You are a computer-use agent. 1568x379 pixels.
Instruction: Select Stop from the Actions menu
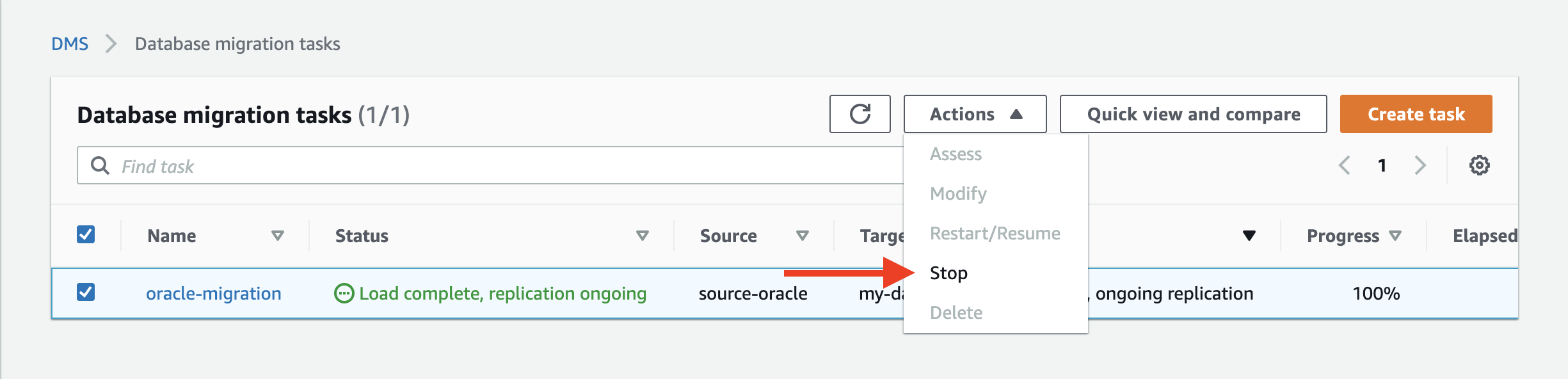949,272
